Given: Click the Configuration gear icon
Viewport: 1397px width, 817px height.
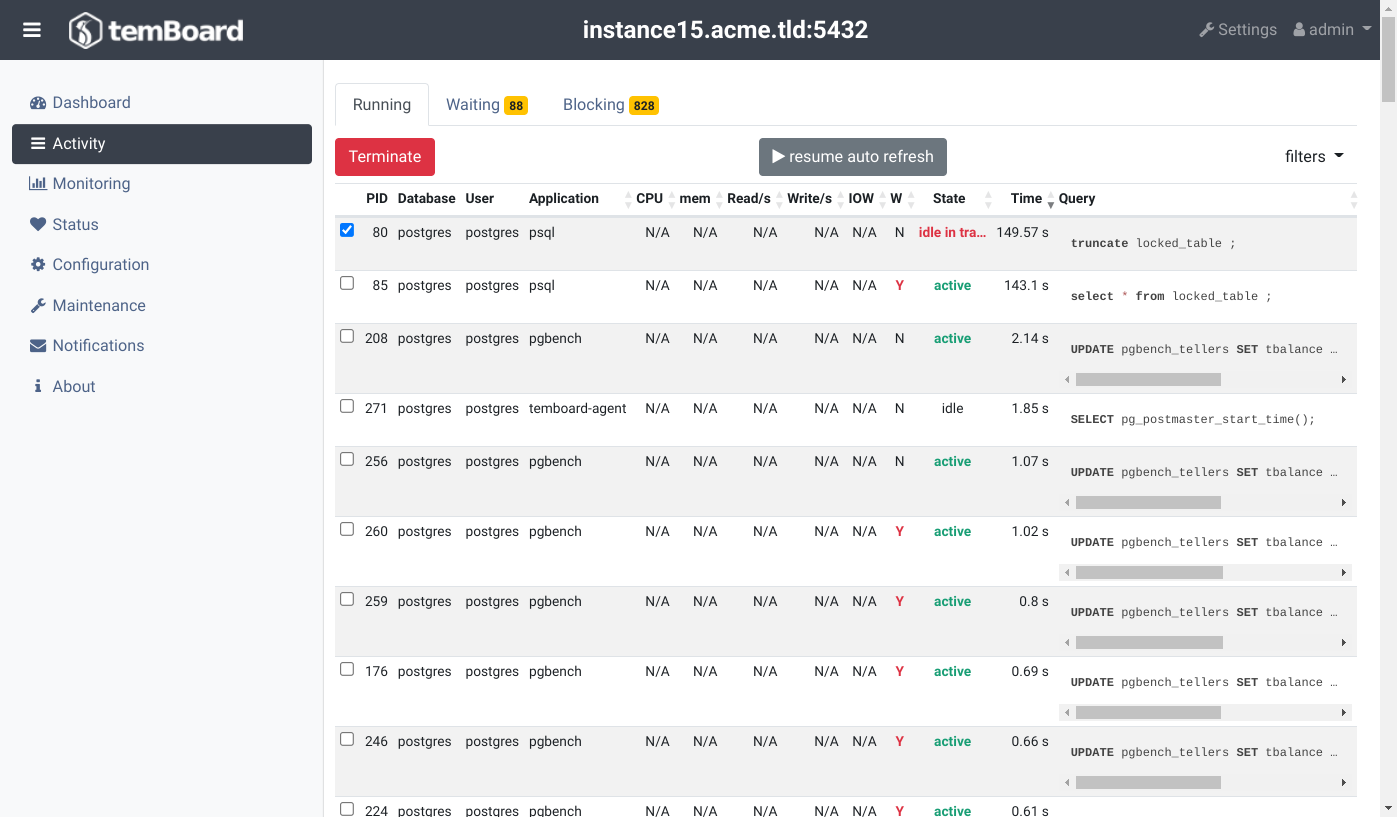Looking at the screenshot, I should (x=38, y=265).
